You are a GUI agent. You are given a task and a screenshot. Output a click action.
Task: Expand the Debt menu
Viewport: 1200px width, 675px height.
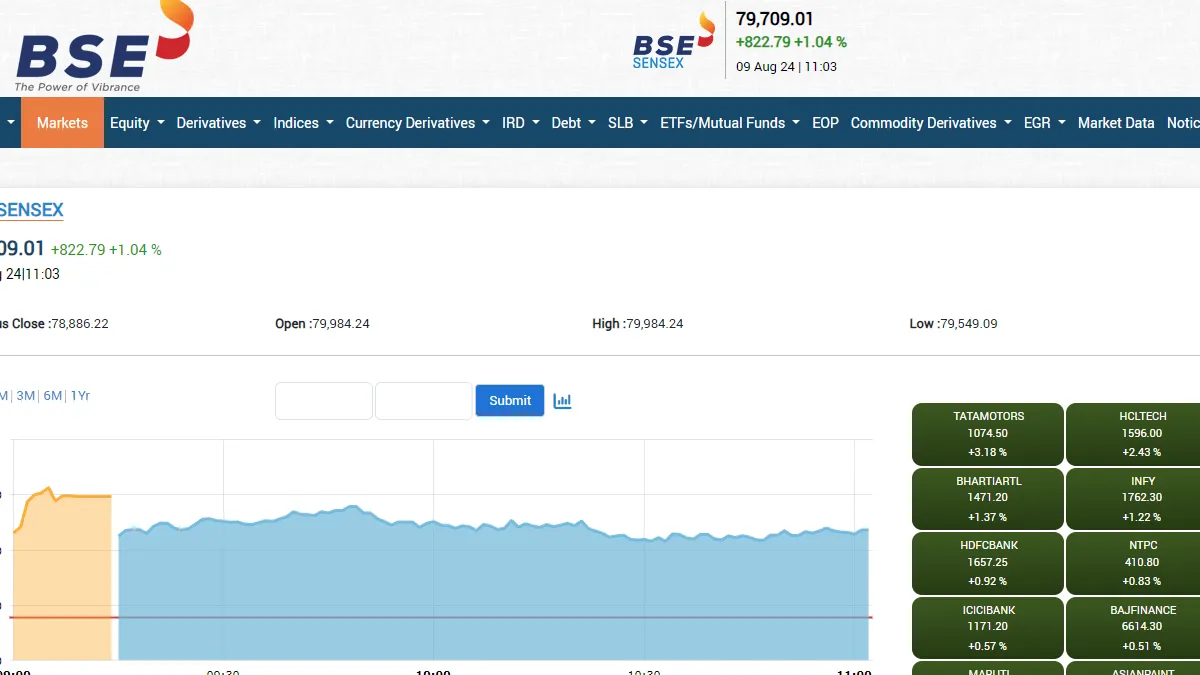tap(574, 123)
